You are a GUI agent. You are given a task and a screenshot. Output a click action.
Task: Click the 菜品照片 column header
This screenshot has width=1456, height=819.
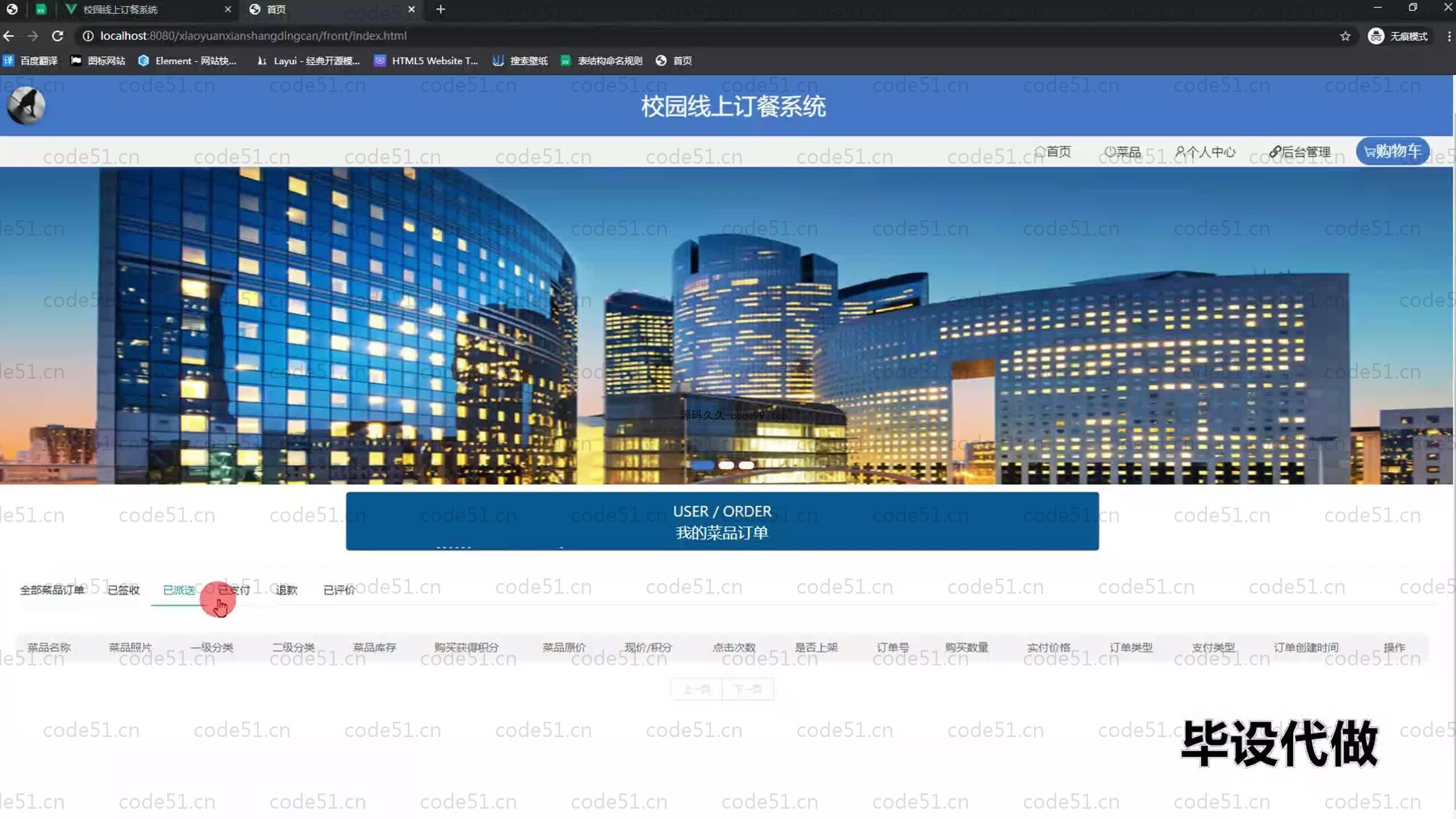(130, 647)
